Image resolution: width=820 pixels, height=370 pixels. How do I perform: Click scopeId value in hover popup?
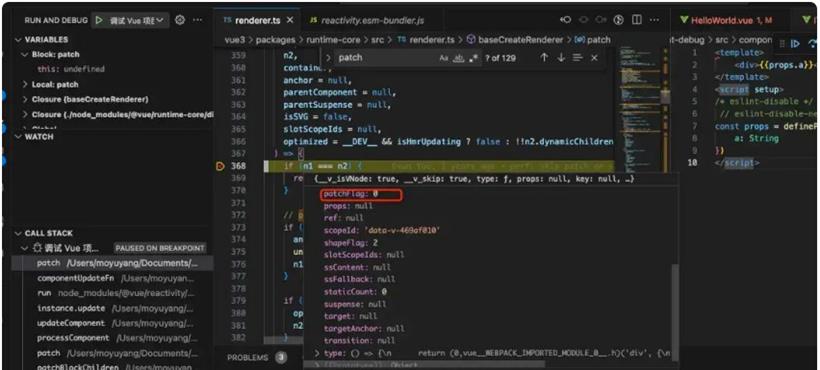(x=401, y=230)
